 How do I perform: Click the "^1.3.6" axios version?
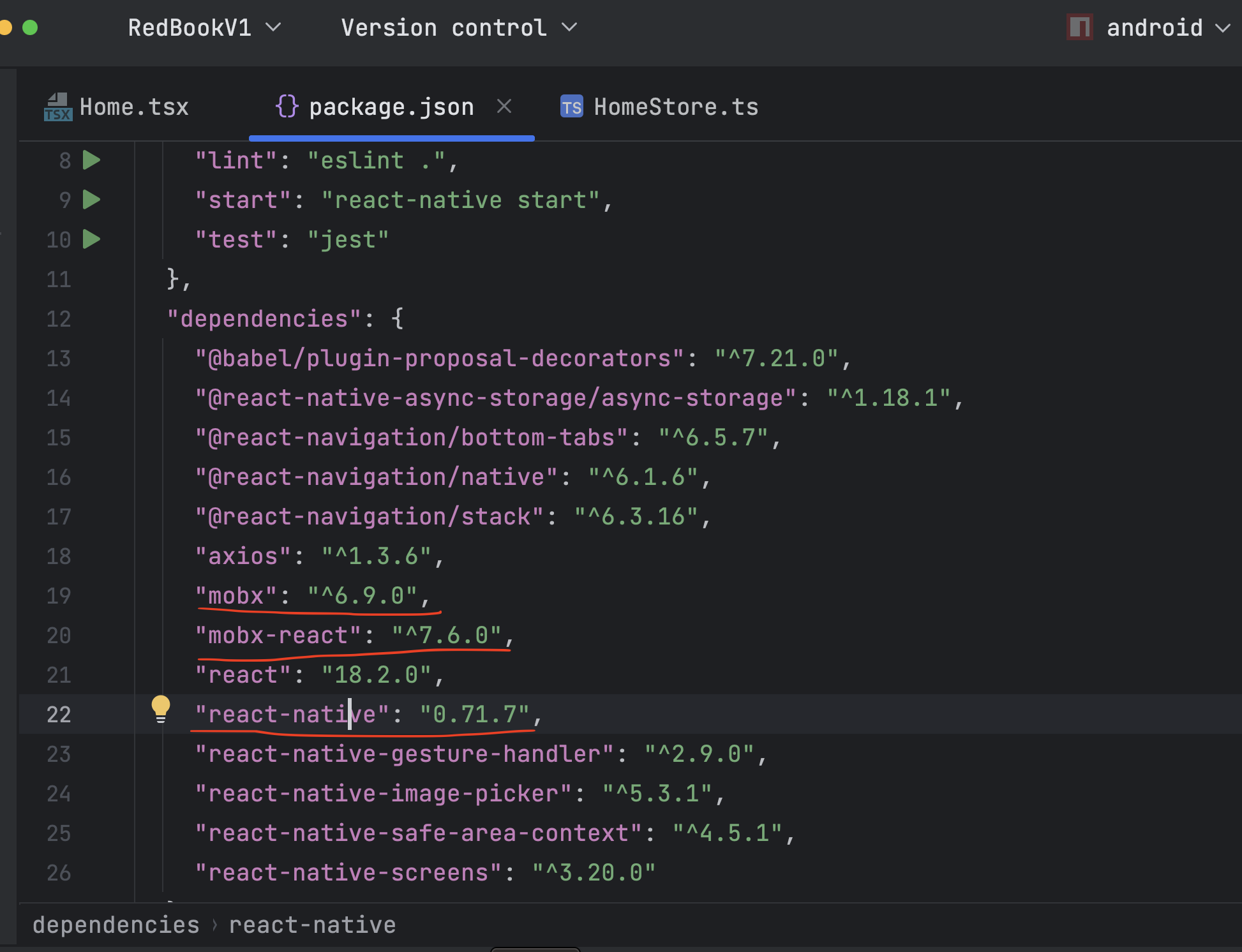point(377,556)
